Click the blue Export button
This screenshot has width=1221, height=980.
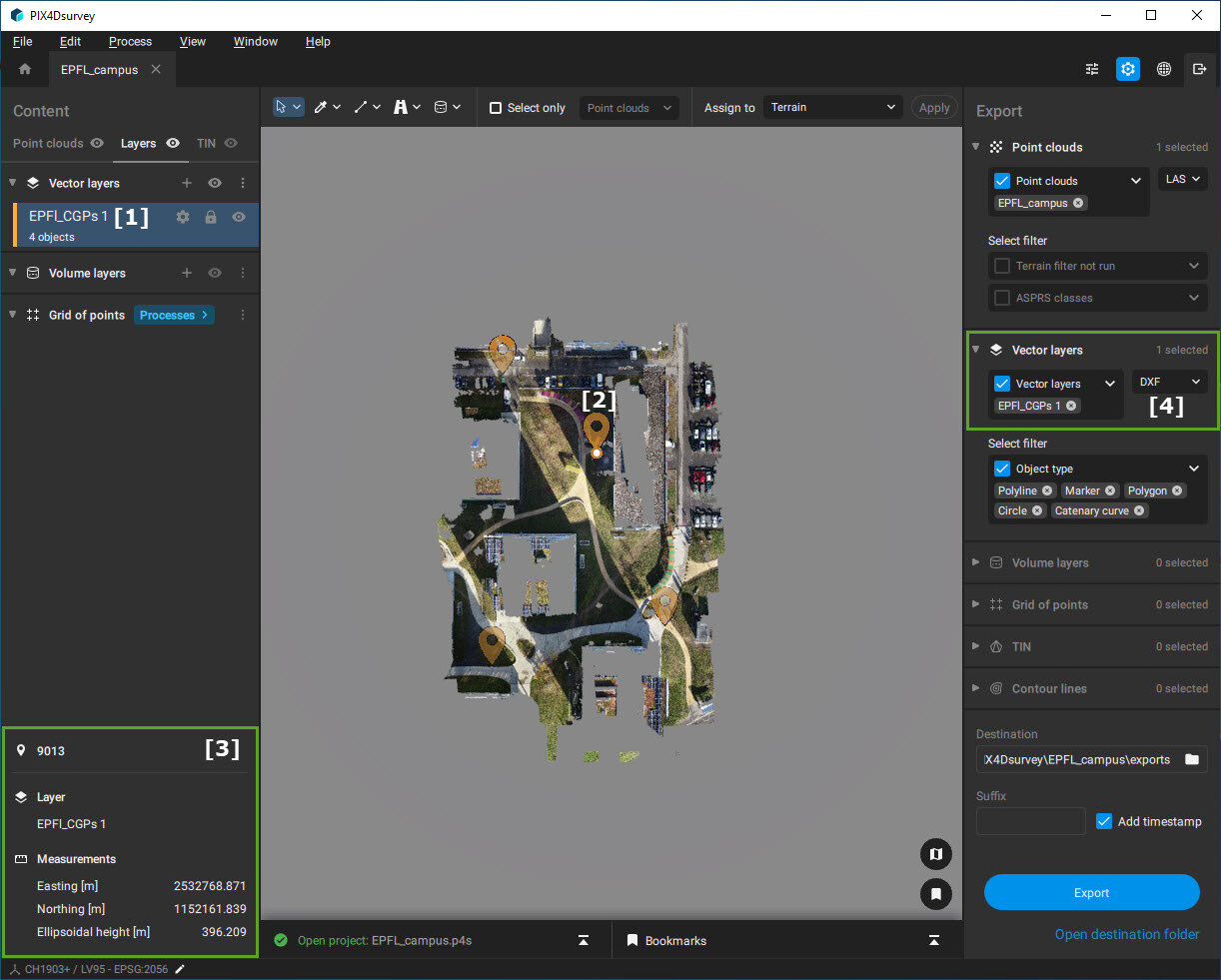click(x=1091, y=893)
